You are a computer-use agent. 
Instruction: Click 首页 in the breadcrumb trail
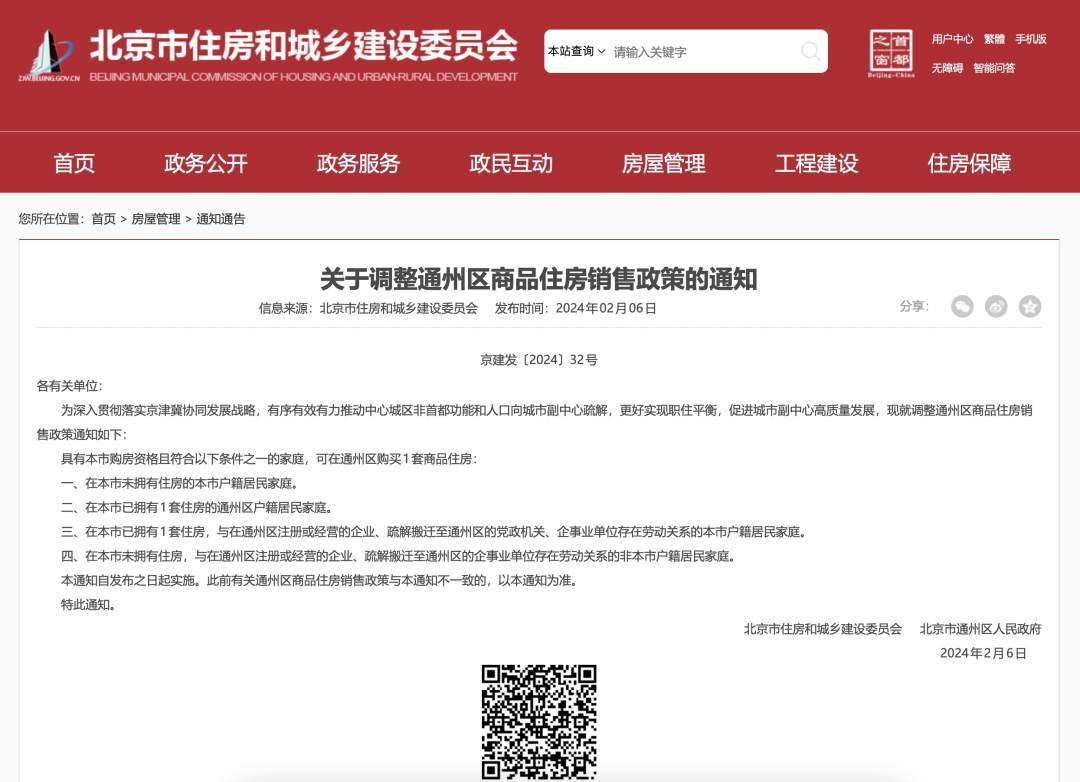103,219
